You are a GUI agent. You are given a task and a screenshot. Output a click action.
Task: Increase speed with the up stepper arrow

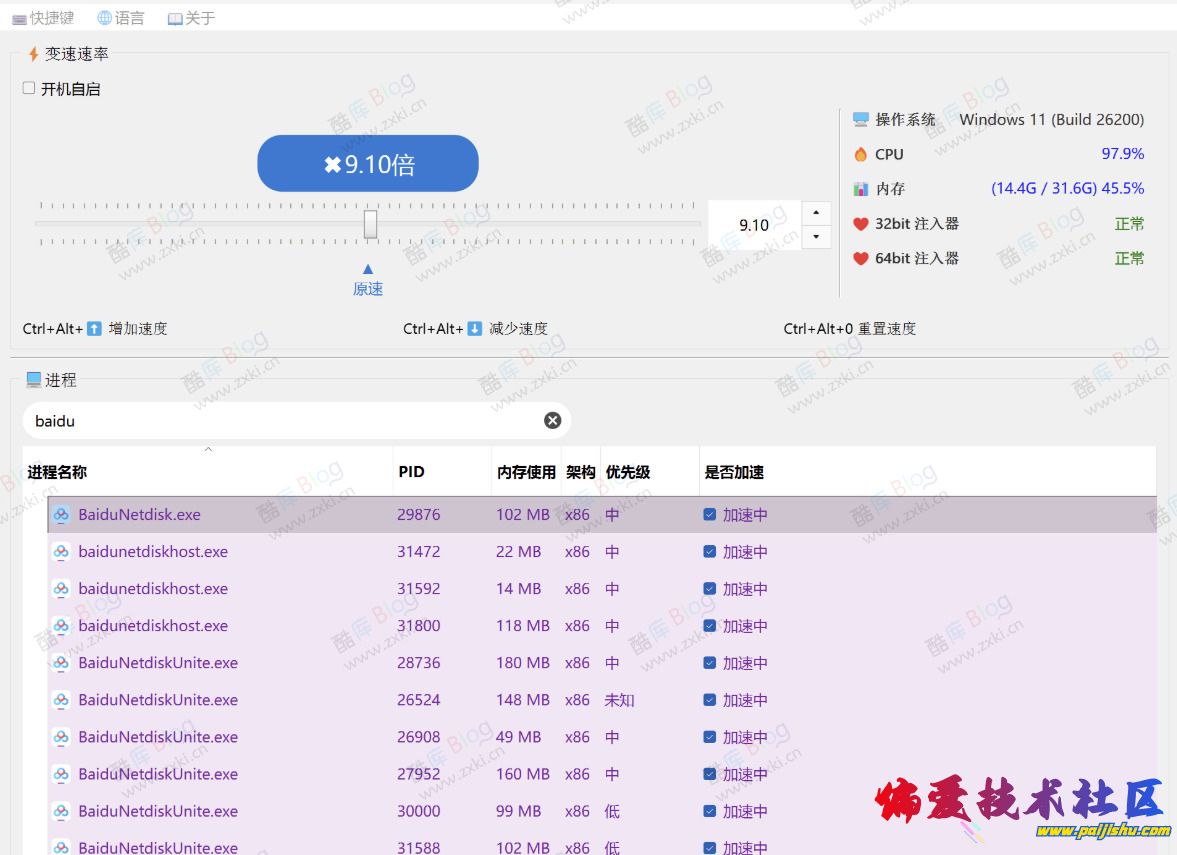click(817, 213)
